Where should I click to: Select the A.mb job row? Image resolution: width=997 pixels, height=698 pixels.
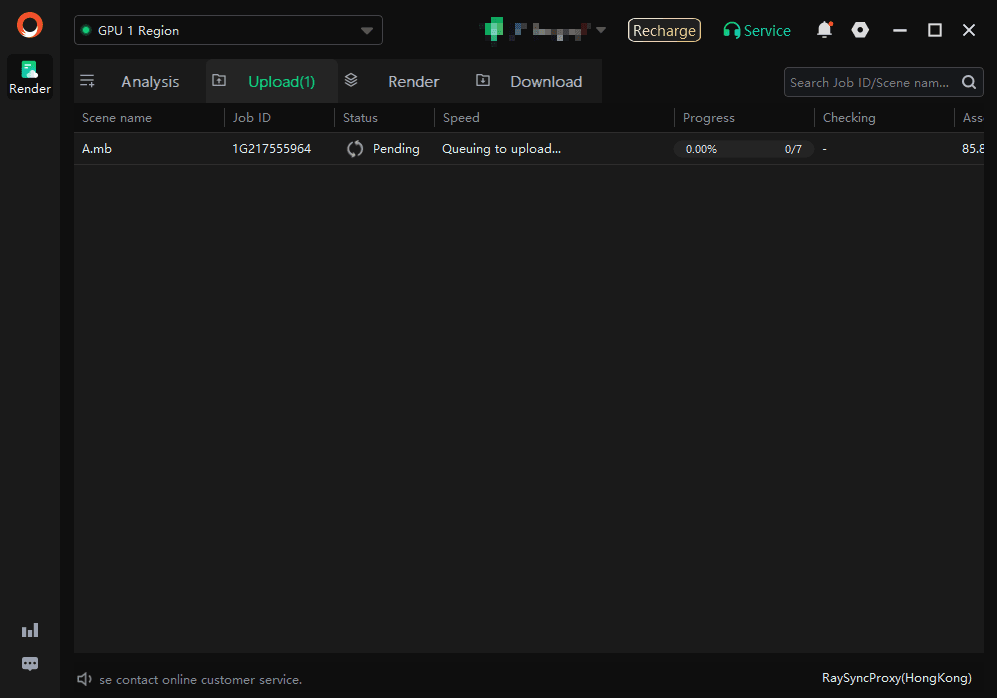pyautogui.click(x=150, y=149)
